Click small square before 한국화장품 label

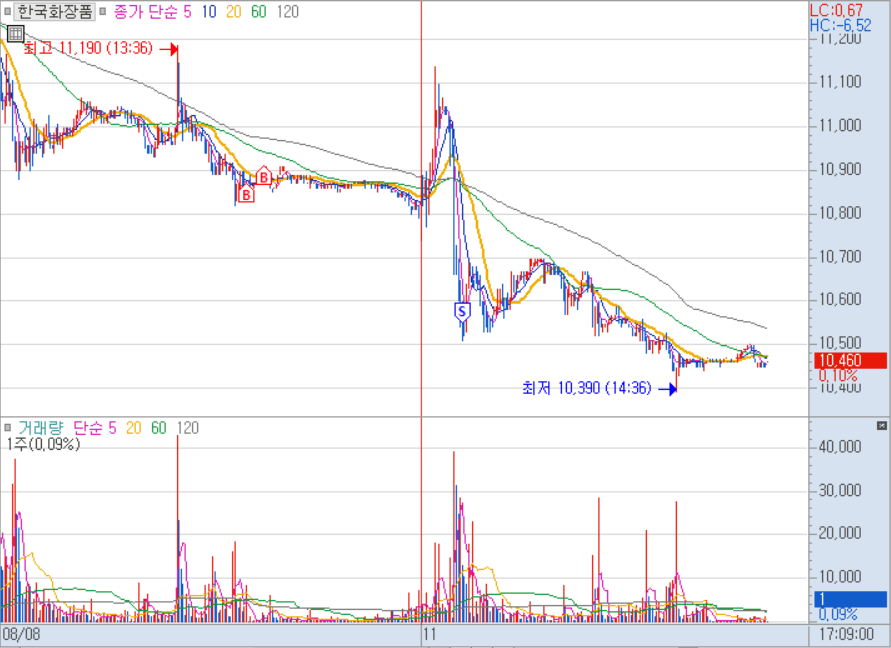click(8, 12)
